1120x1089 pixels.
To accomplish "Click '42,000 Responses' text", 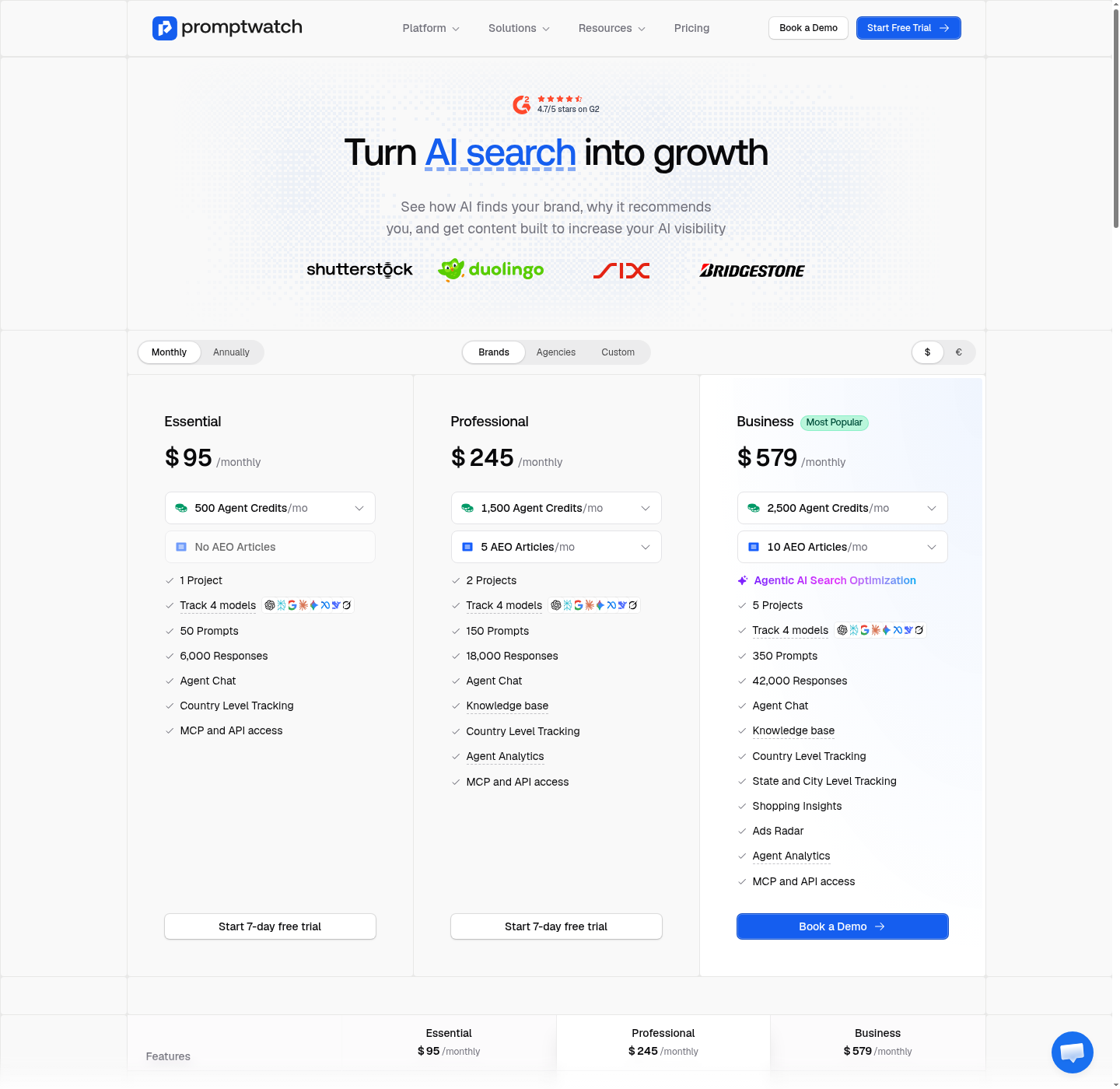I will [800, 681].
